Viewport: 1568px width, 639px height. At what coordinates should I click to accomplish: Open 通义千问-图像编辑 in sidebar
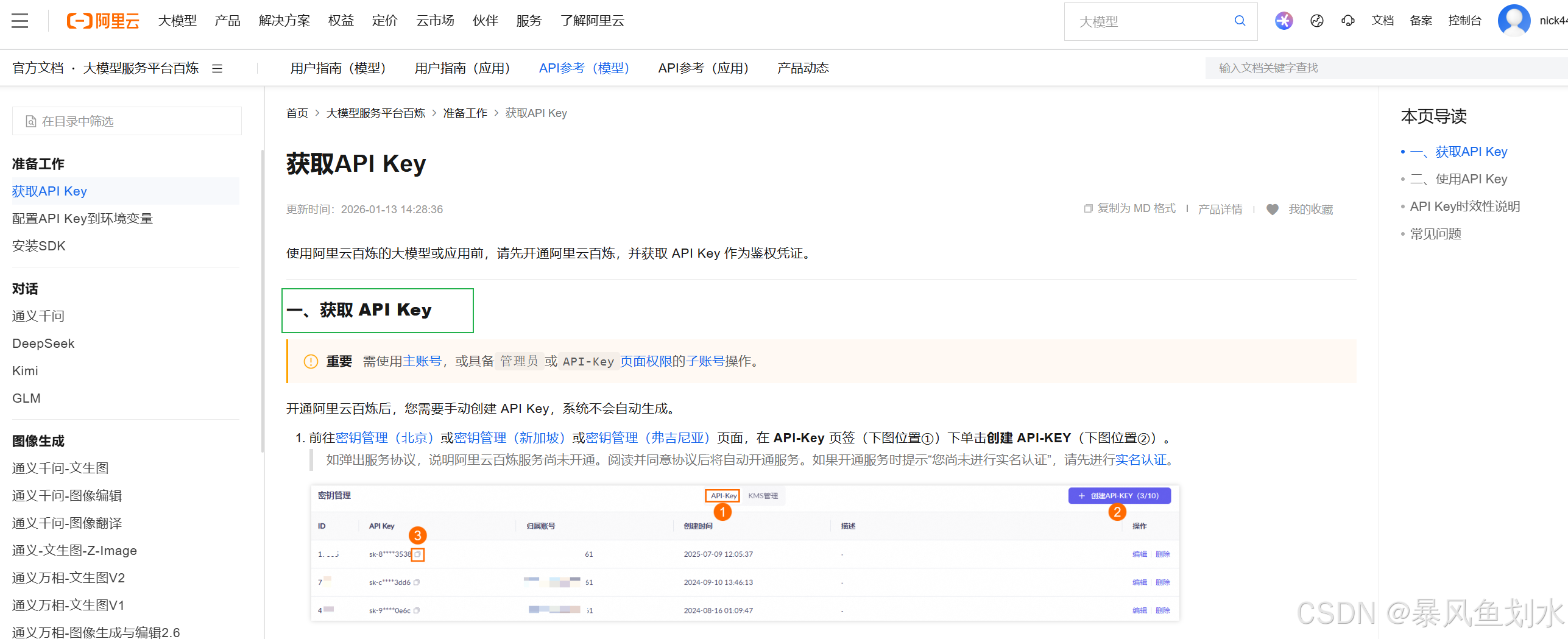click(67, 496)
